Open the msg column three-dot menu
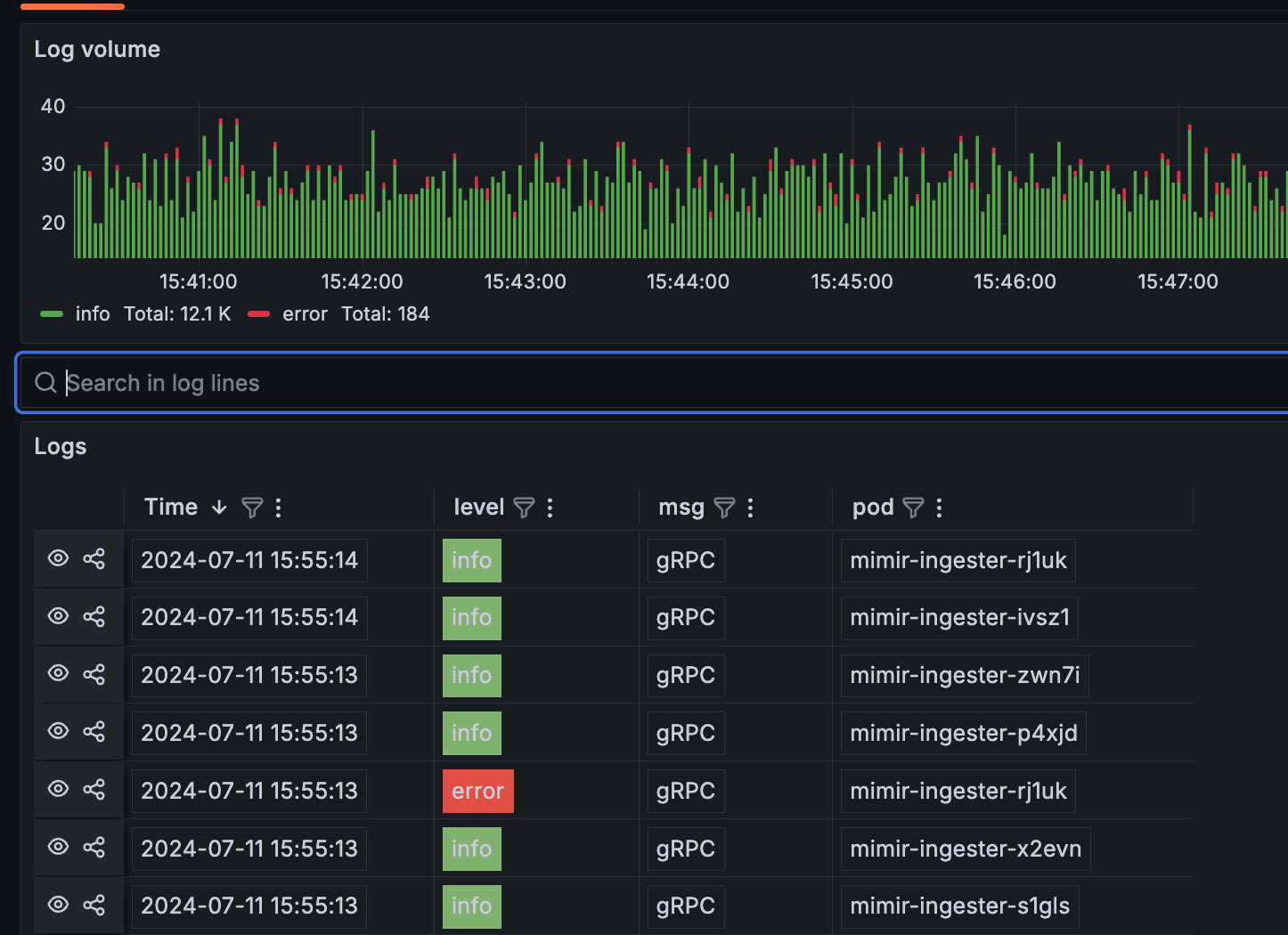The image size is (1288, 935). point(750,508)
